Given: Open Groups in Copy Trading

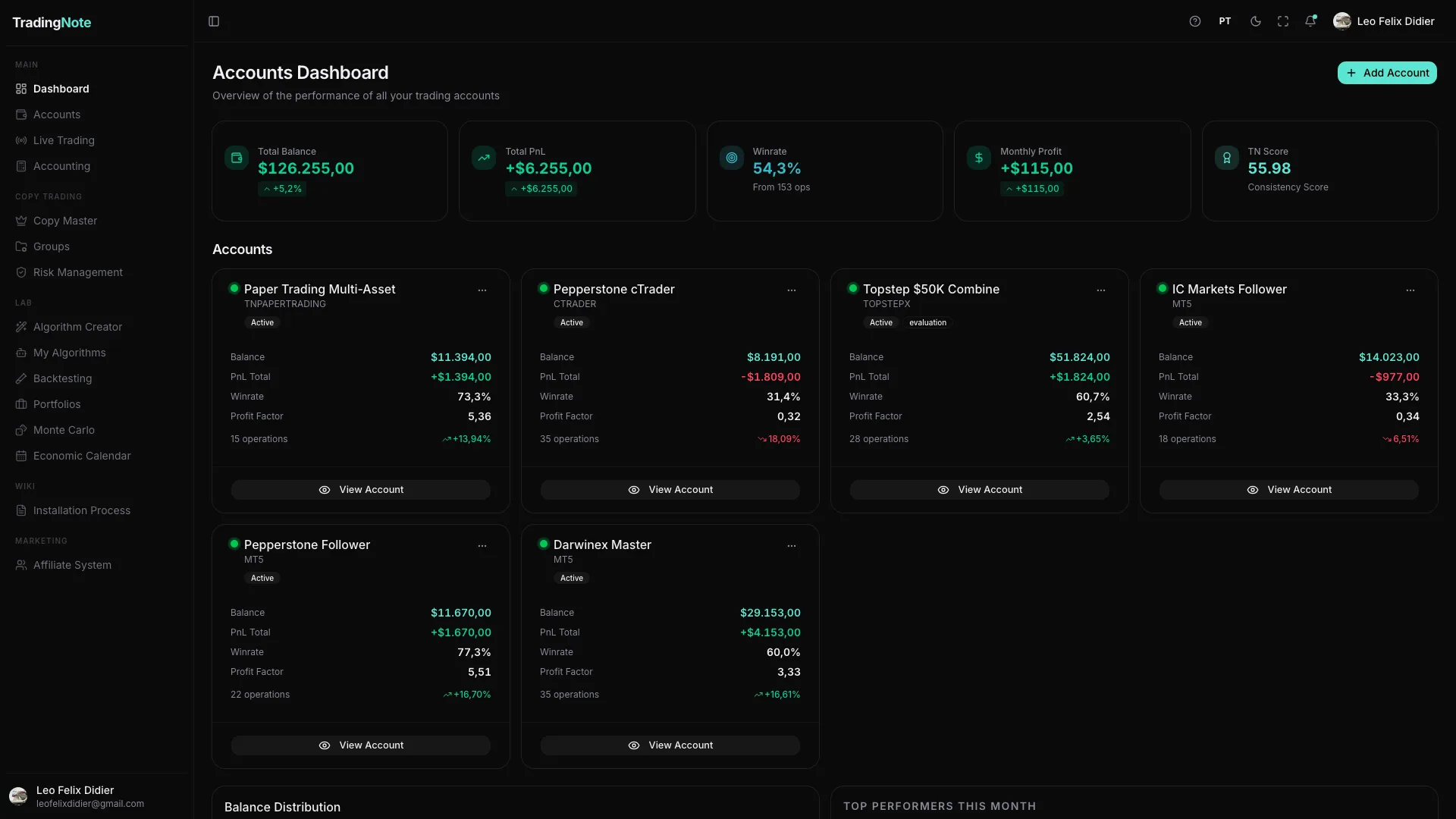Looking at the screenshot, I should point(96,246).
